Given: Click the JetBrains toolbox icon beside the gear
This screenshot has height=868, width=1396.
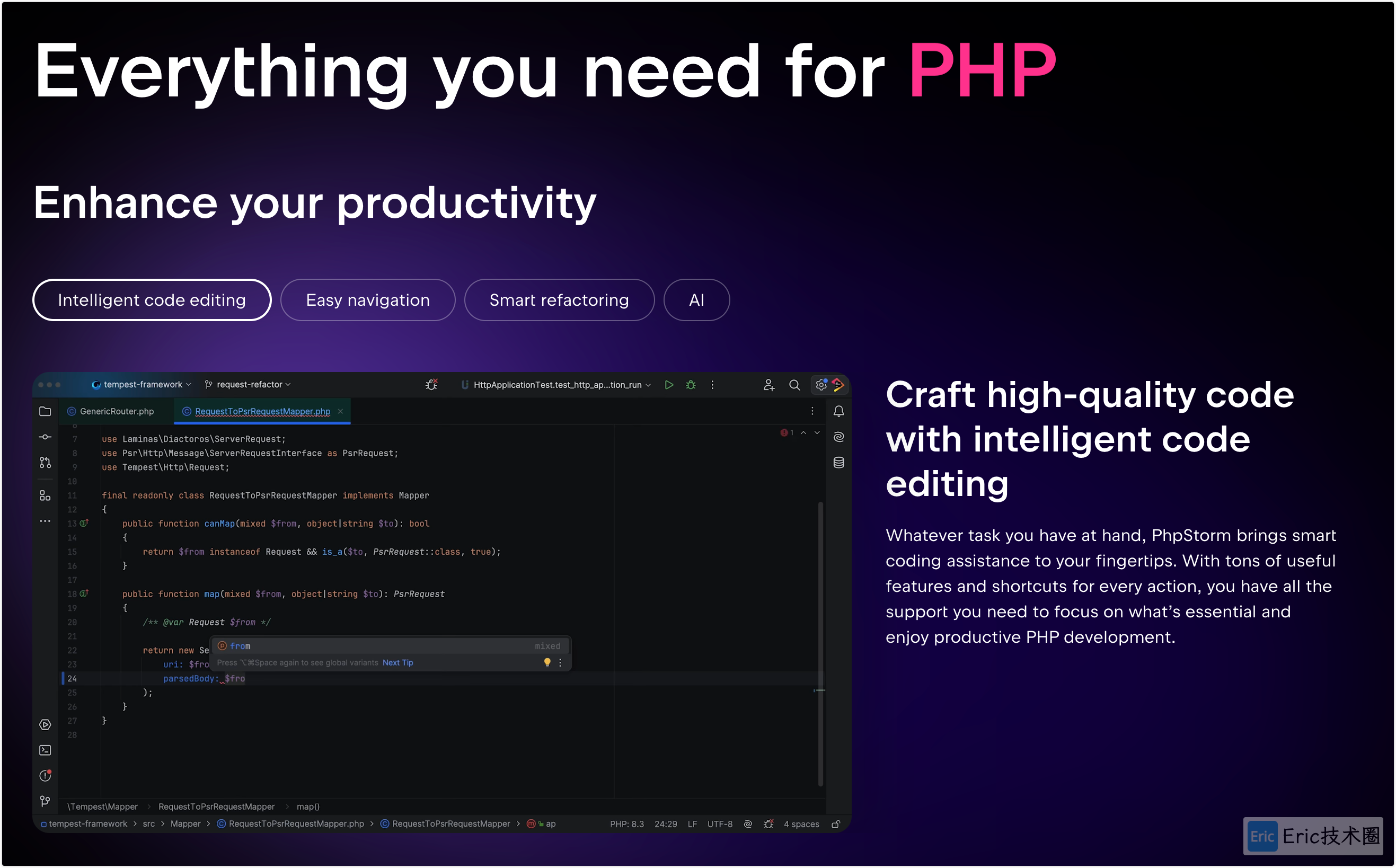Looking at the screenshot, I should 838,385.
